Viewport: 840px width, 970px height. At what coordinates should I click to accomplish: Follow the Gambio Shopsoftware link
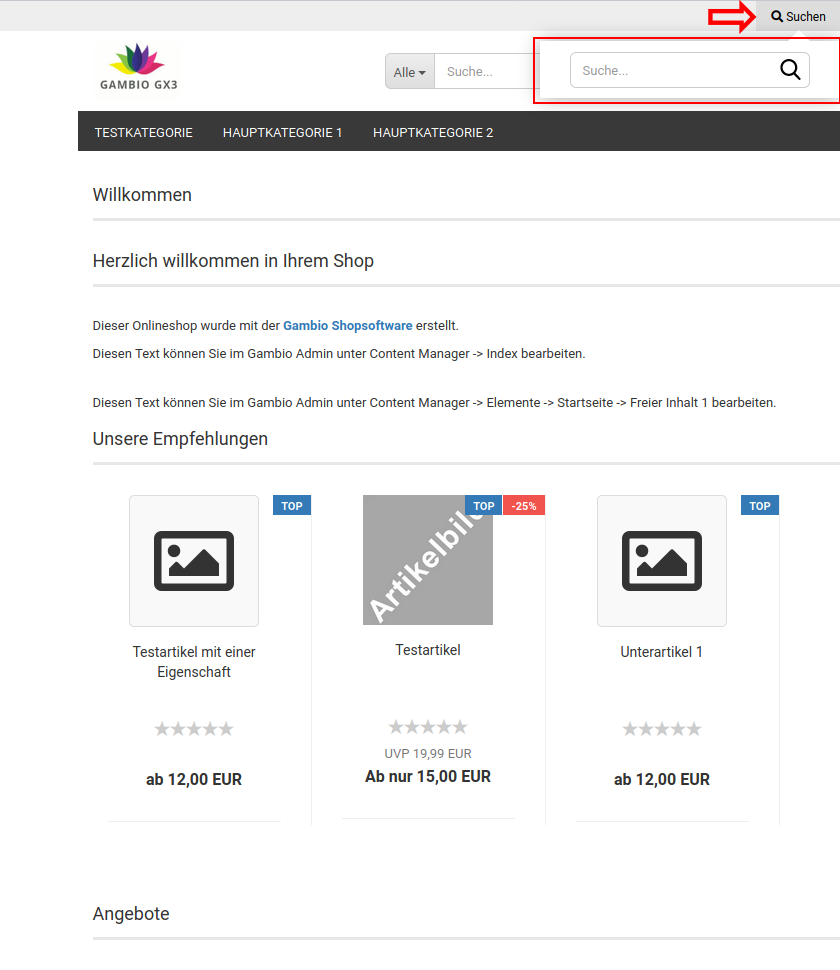347,325
